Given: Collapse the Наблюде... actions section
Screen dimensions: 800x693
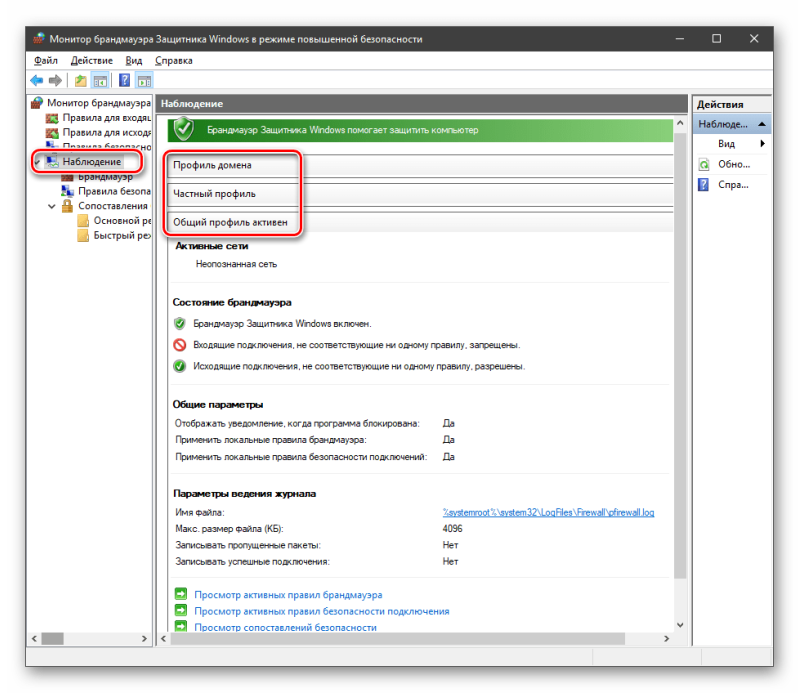Looking at the screenshot, I should click(762, 124).
